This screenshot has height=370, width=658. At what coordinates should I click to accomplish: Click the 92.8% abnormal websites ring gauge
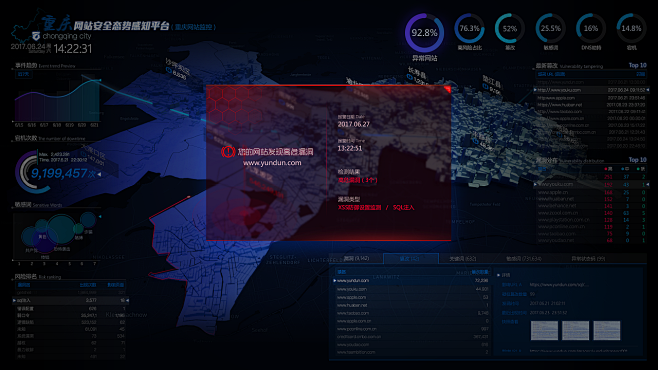(424, 33)
